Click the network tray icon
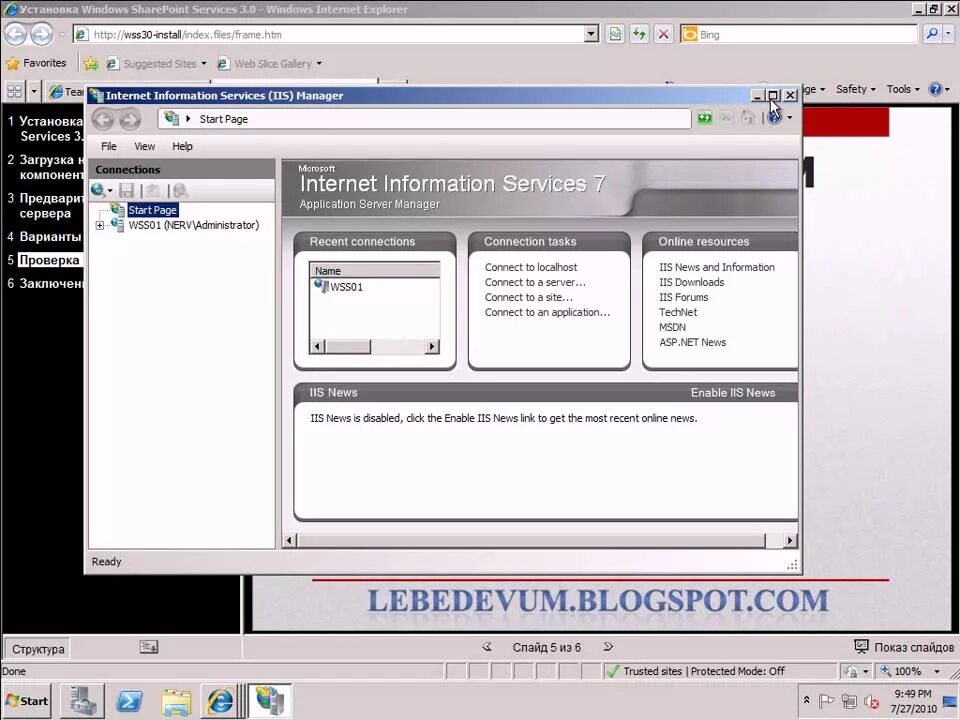 849,701
